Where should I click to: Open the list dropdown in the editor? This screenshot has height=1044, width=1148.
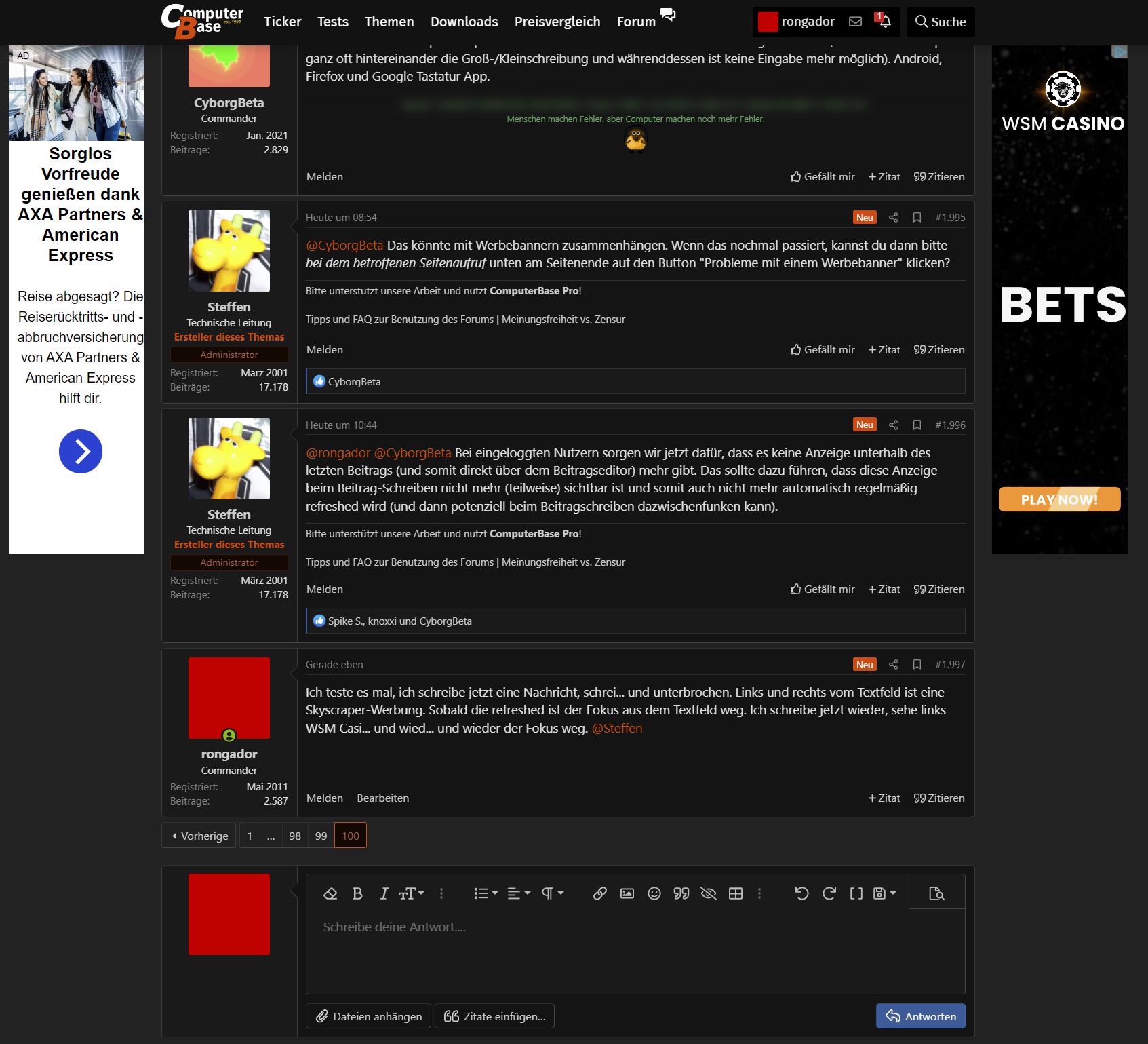click(x=486, y=893)
